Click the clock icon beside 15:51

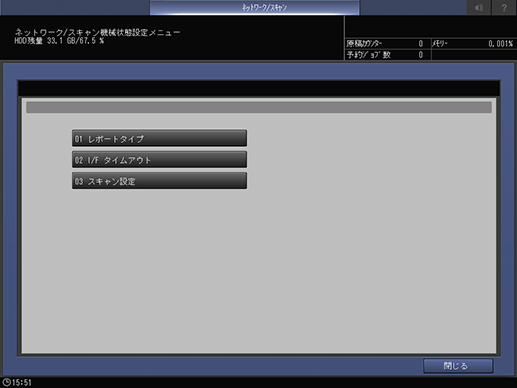click(x=6, y=382)
